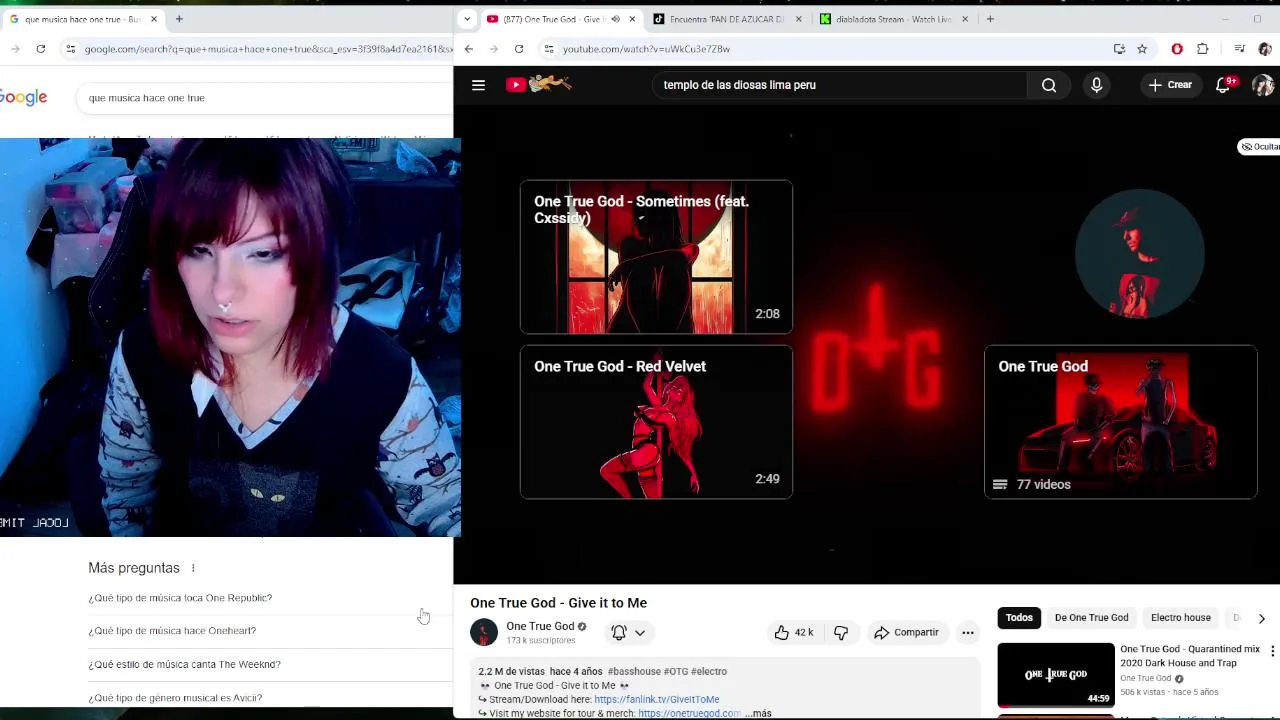
Task: Activate voice search microphone on YouTube
Action: (x=1096, y=85)
